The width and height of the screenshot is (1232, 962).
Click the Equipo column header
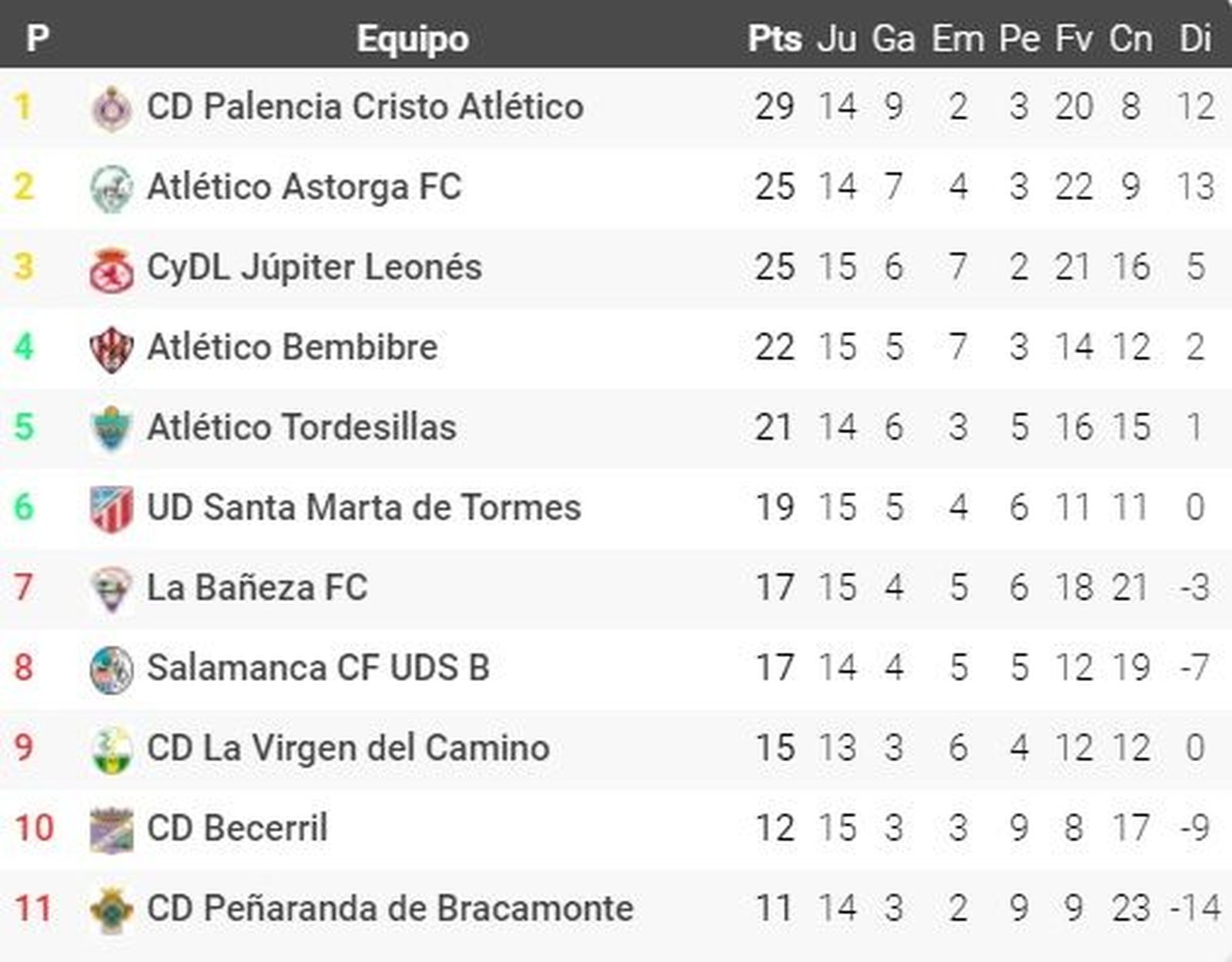pos(413,38)
